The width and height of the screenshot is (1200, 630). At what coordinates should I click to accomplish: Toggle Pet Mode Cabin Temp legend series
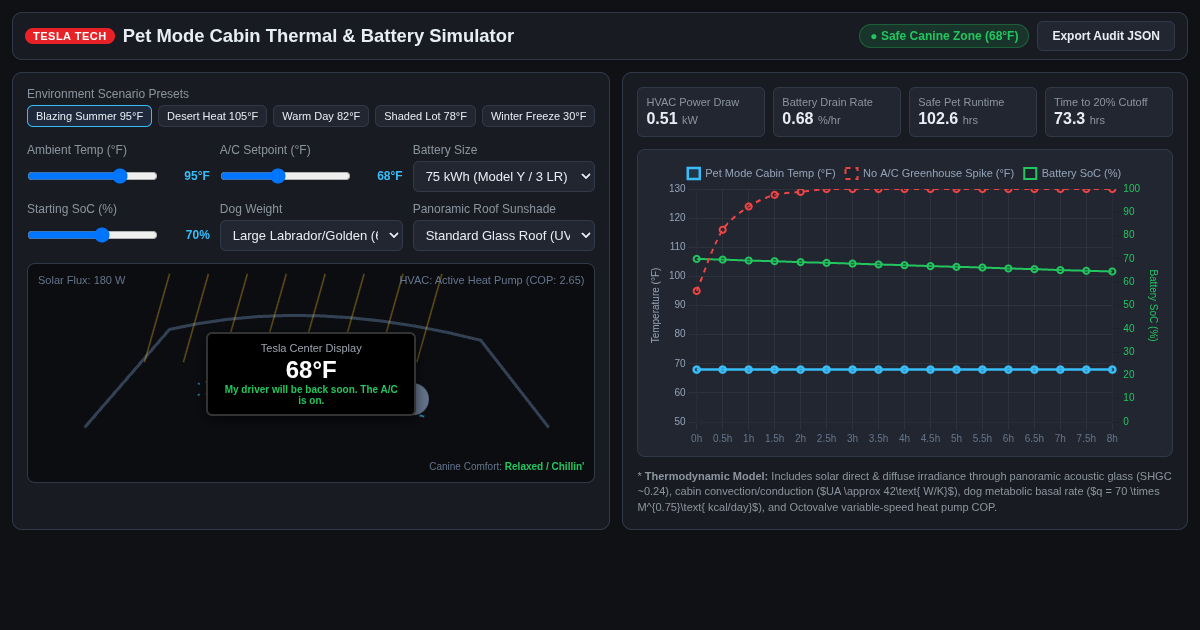point(761,173)
